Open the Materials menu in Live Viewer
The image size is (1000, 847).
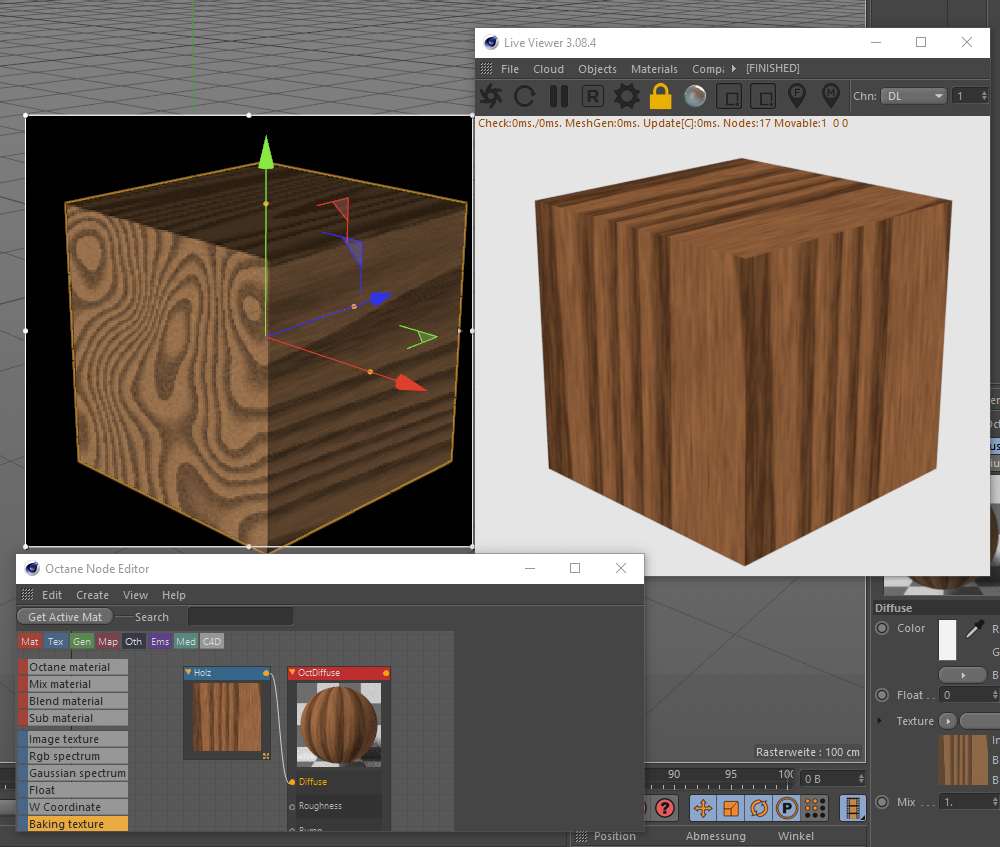click(x=654, y=69)
